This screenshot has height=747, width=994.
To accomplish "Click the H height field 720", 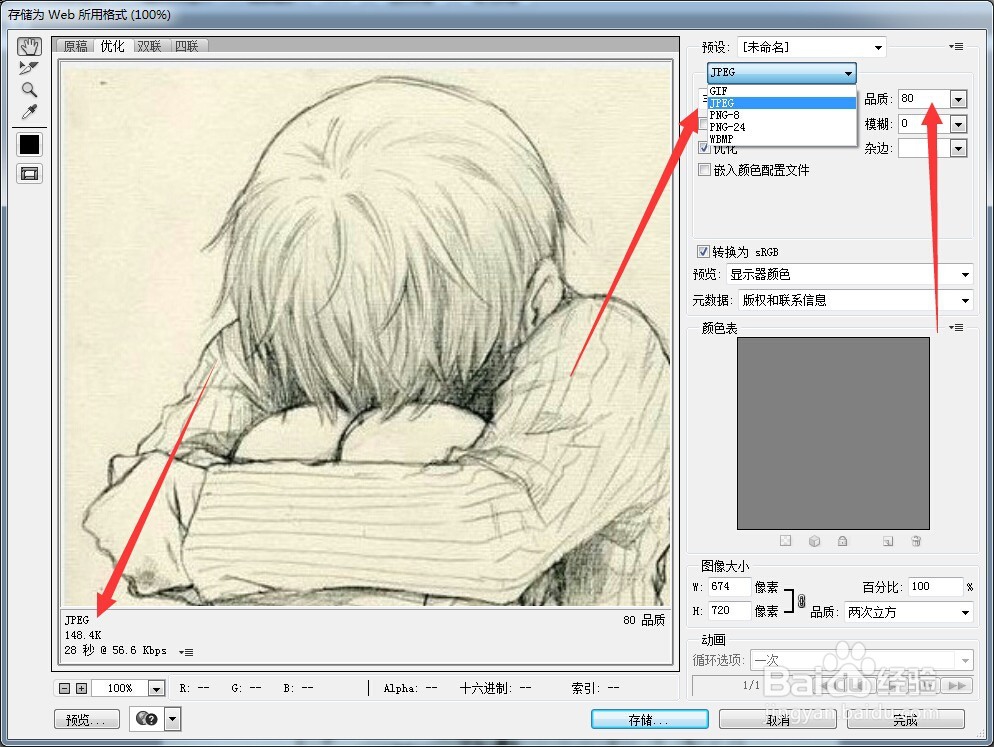I will click(x=729, y=611).
